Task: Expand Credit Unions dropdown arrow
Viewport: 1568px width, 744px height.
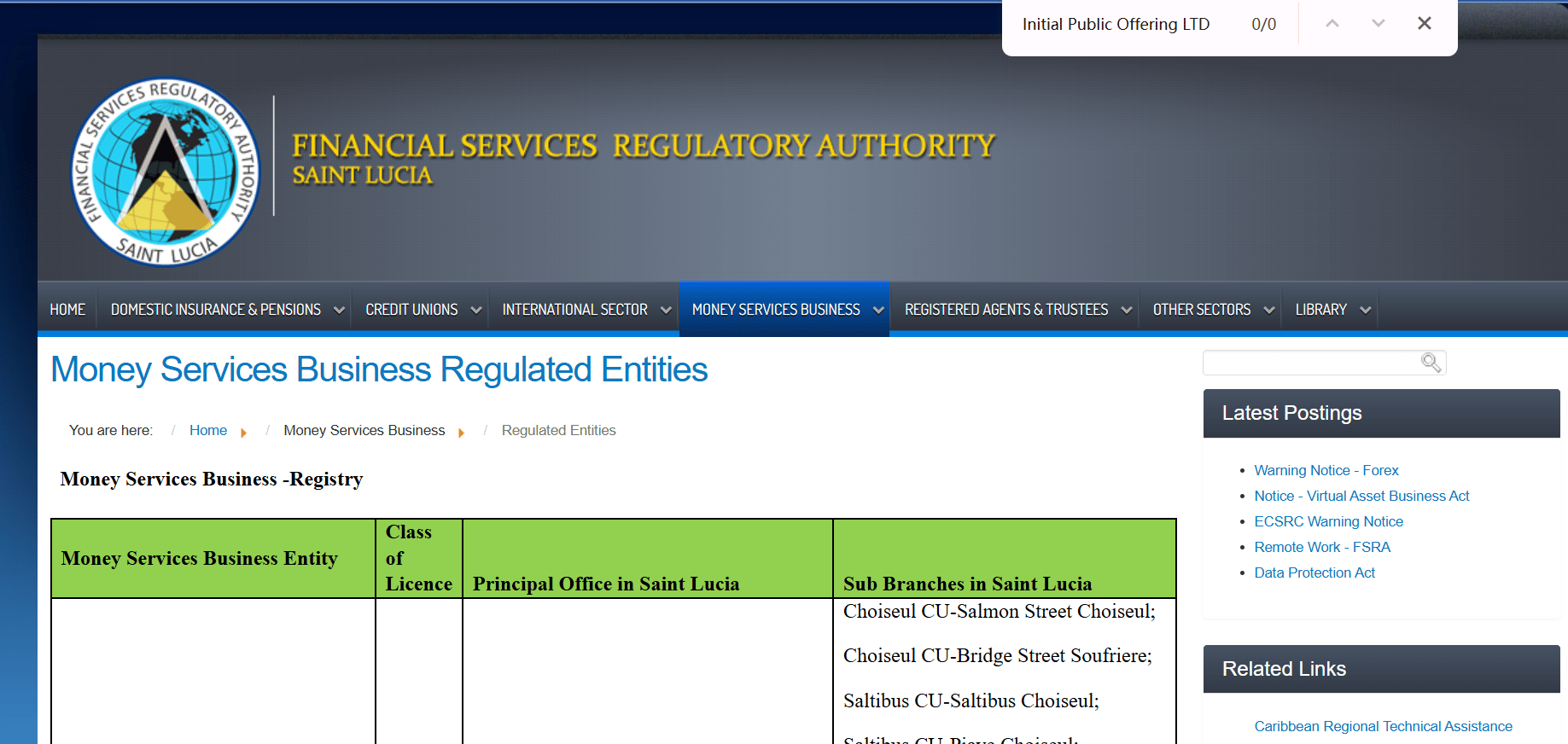Action: click(476, 311)
